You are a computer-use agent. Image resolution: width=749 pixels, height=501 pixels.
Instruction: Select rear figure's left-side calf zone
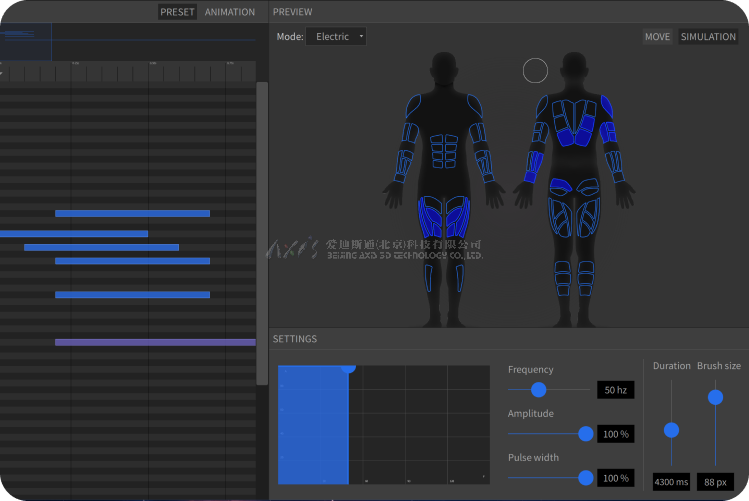[561, 274]
